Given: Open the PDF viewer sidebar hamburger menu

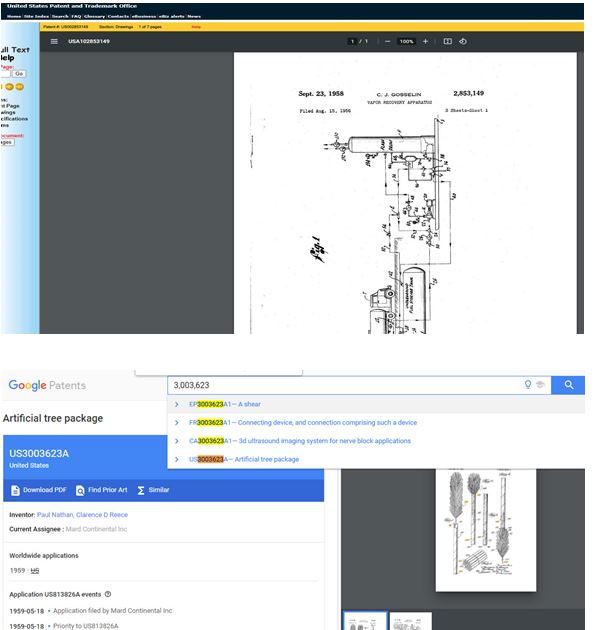Looking at the screenshot, I should [x=54, y=41].
